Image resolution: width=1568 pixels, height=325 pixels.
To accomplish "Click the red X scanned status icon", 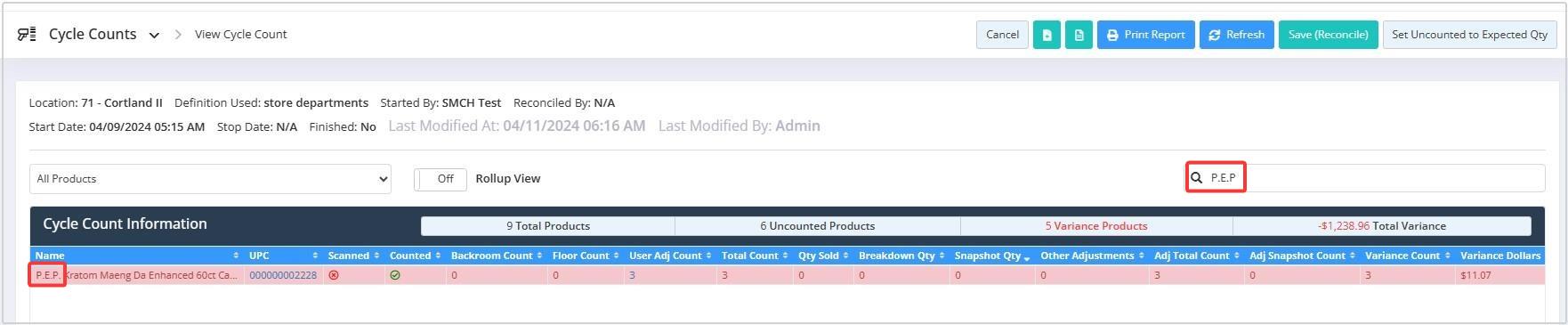I will 334,276.
